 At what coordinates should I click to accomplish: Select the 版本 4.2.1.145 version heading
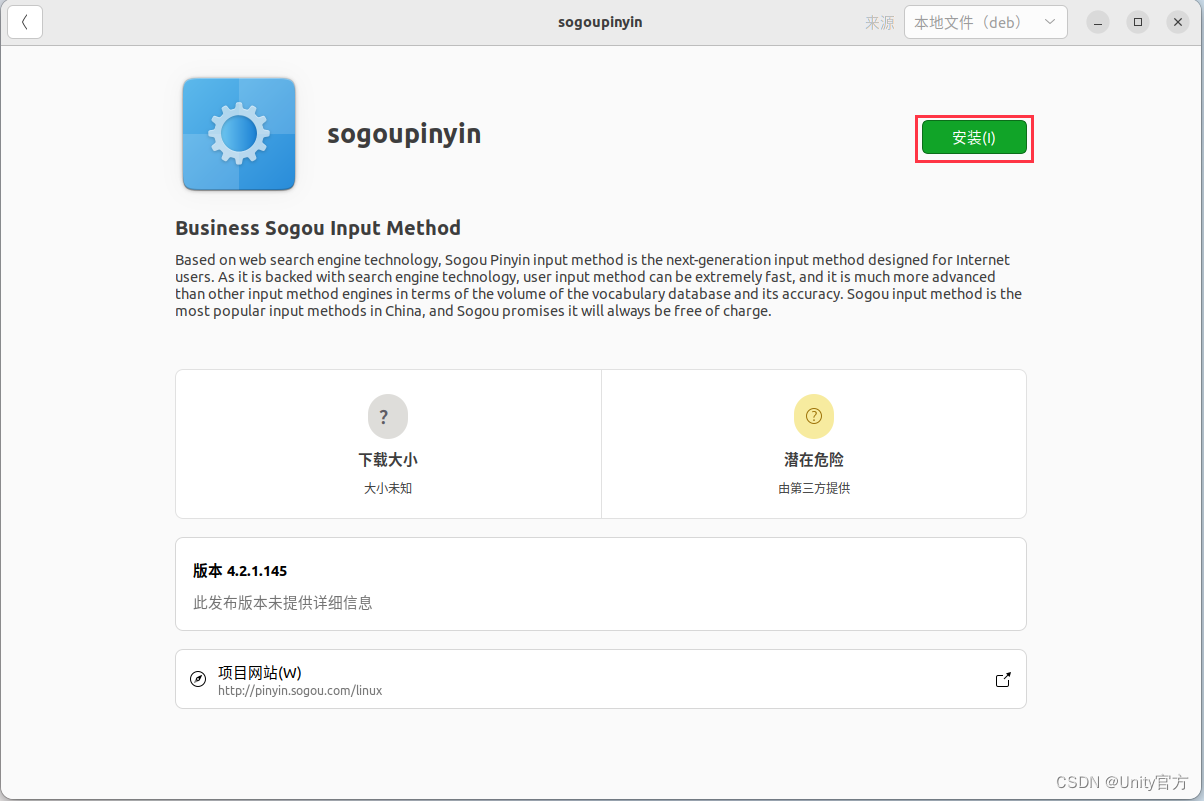click(240, 571)
